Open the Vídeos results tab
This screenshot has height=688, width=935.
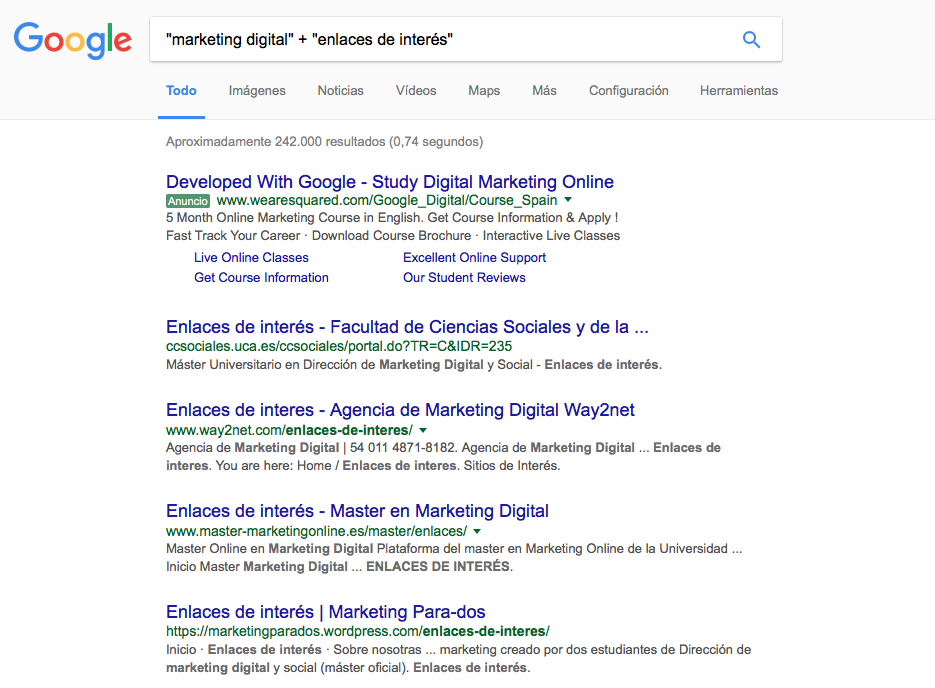click(416, 90)
